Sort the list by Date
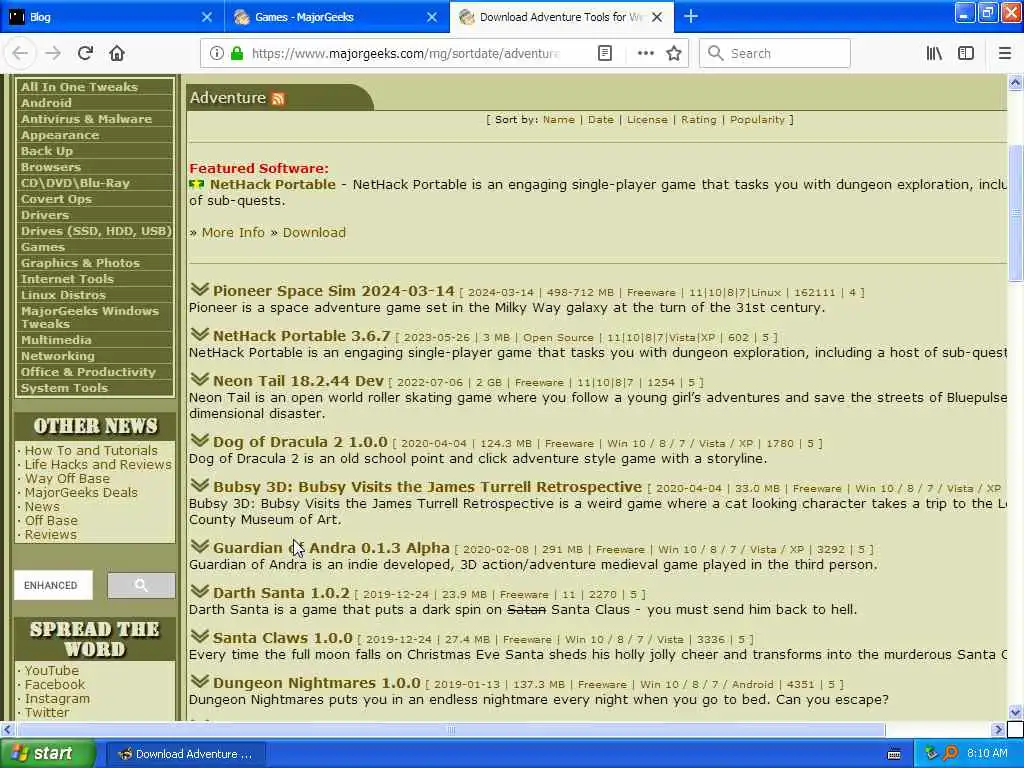Screen dimensions: 1024x768 (600, 120)
